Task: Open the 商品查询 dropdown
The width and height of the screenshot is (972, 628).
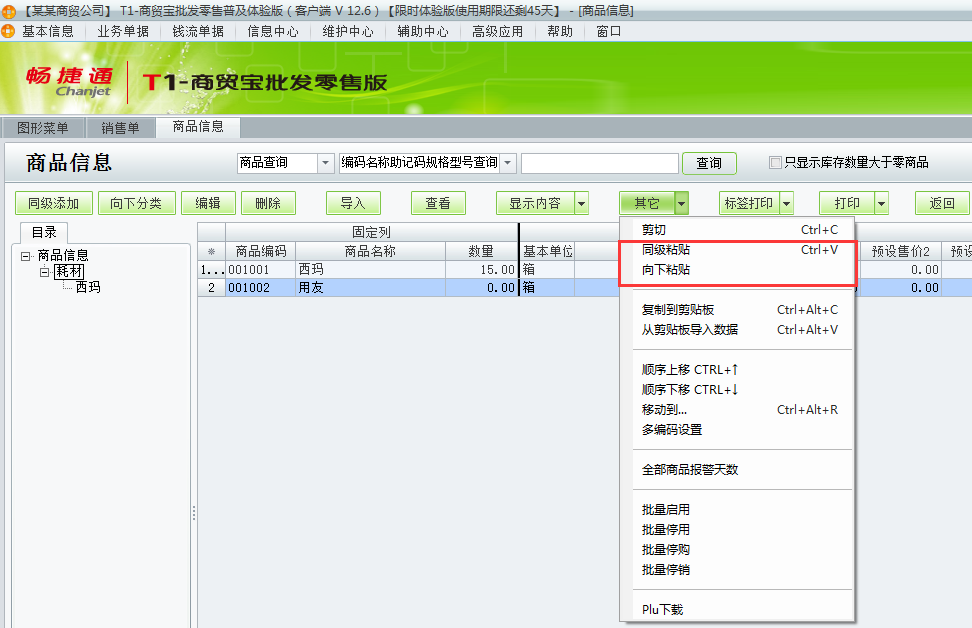Action: pos(325,163)
